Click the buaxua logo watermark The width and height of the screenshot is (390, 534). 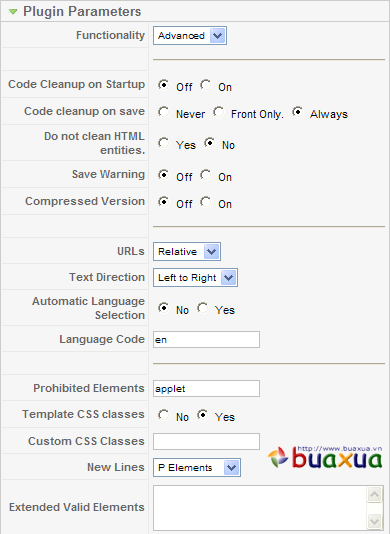[325, 457]
